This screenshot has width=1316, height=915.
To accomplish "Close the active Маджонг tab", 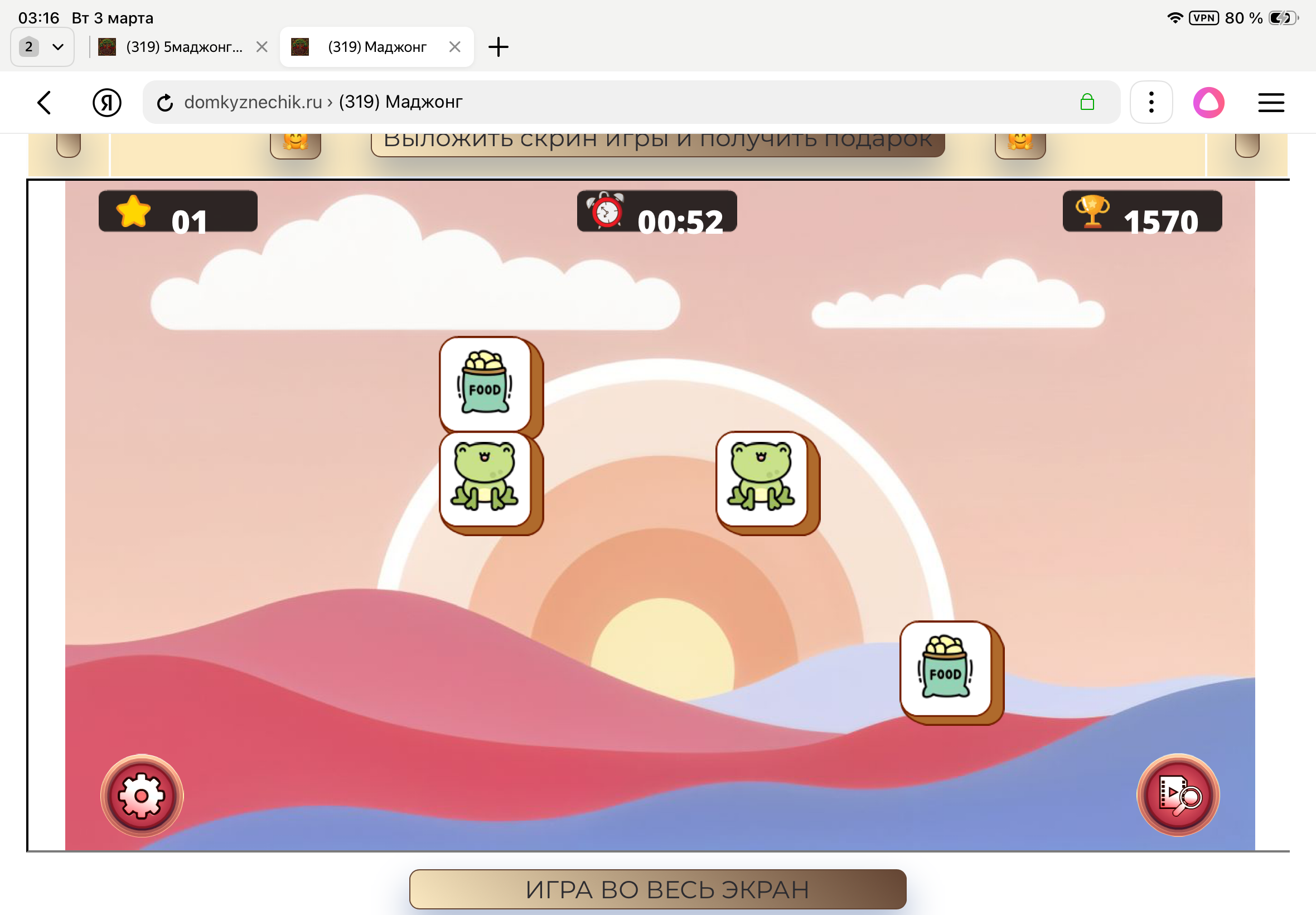I will click(x=455, y=47).
